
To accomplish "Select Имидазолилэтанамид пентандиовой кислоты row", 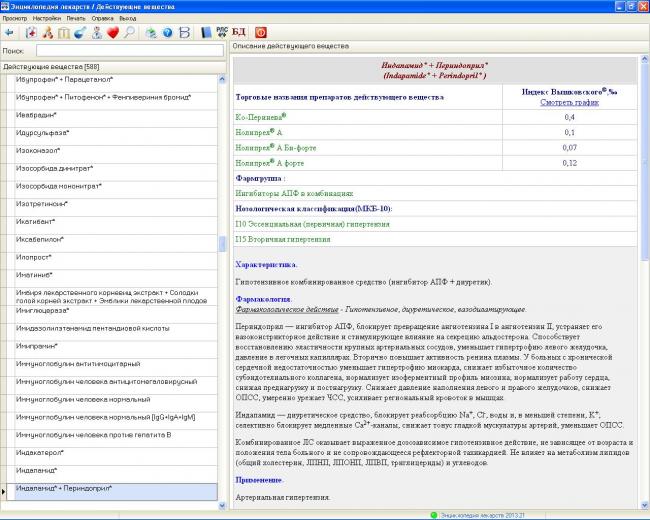I will pos(116,333).
